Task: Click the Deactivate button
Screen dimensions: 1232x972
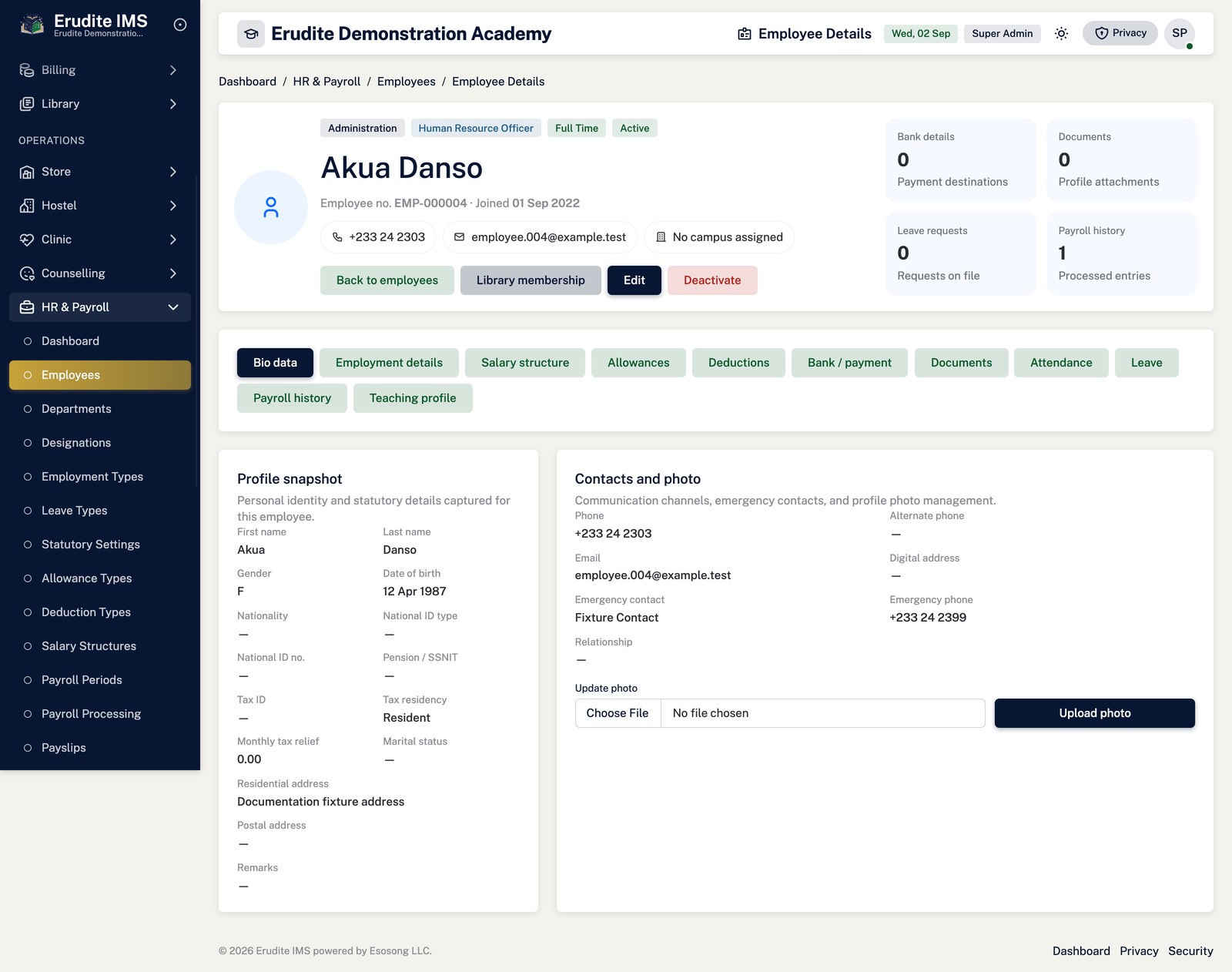Action: coord(712,280)
